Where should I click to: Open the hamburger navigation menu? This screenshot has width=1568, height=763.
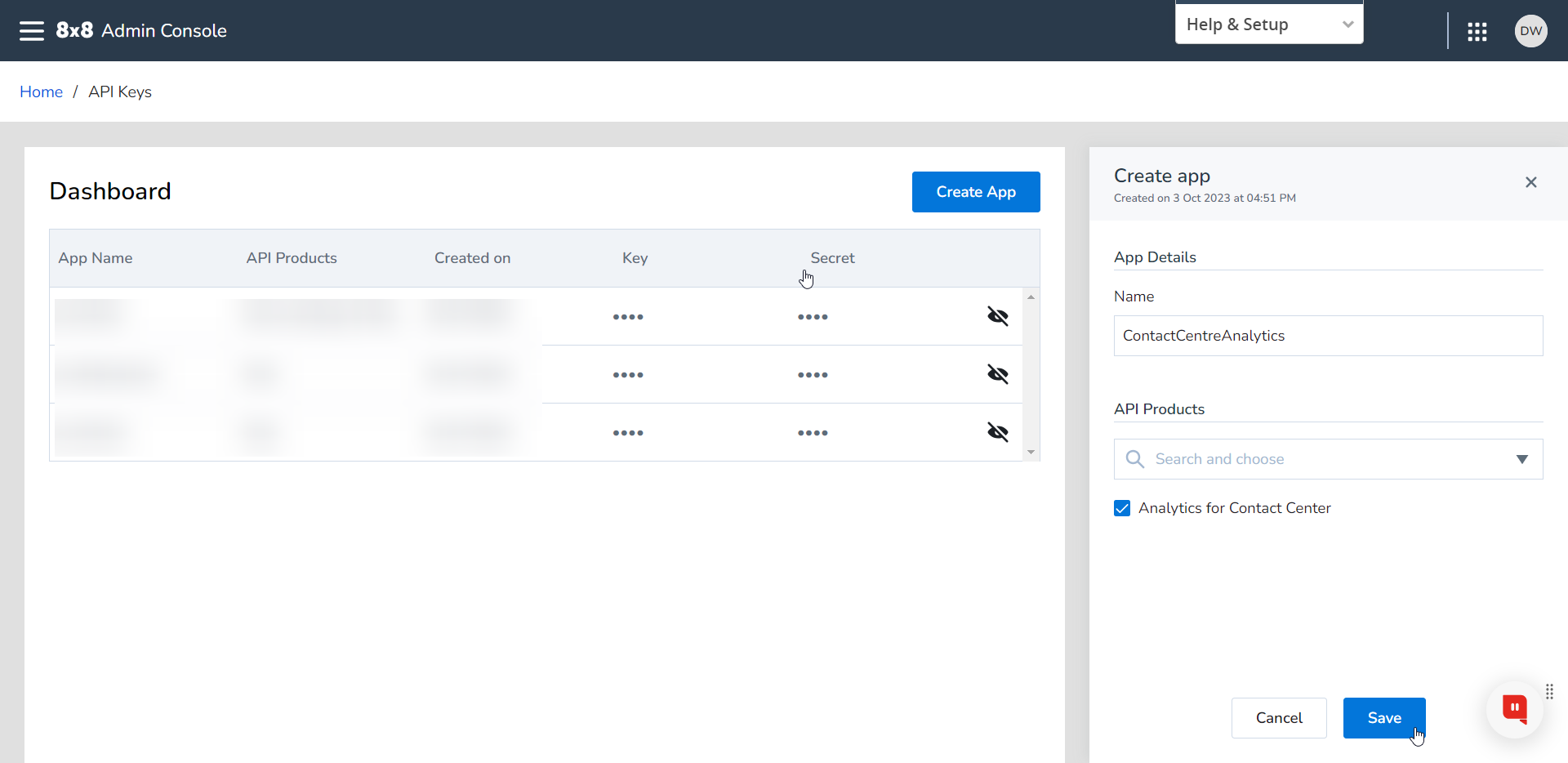pyautogui.click(x=32, y=31)
